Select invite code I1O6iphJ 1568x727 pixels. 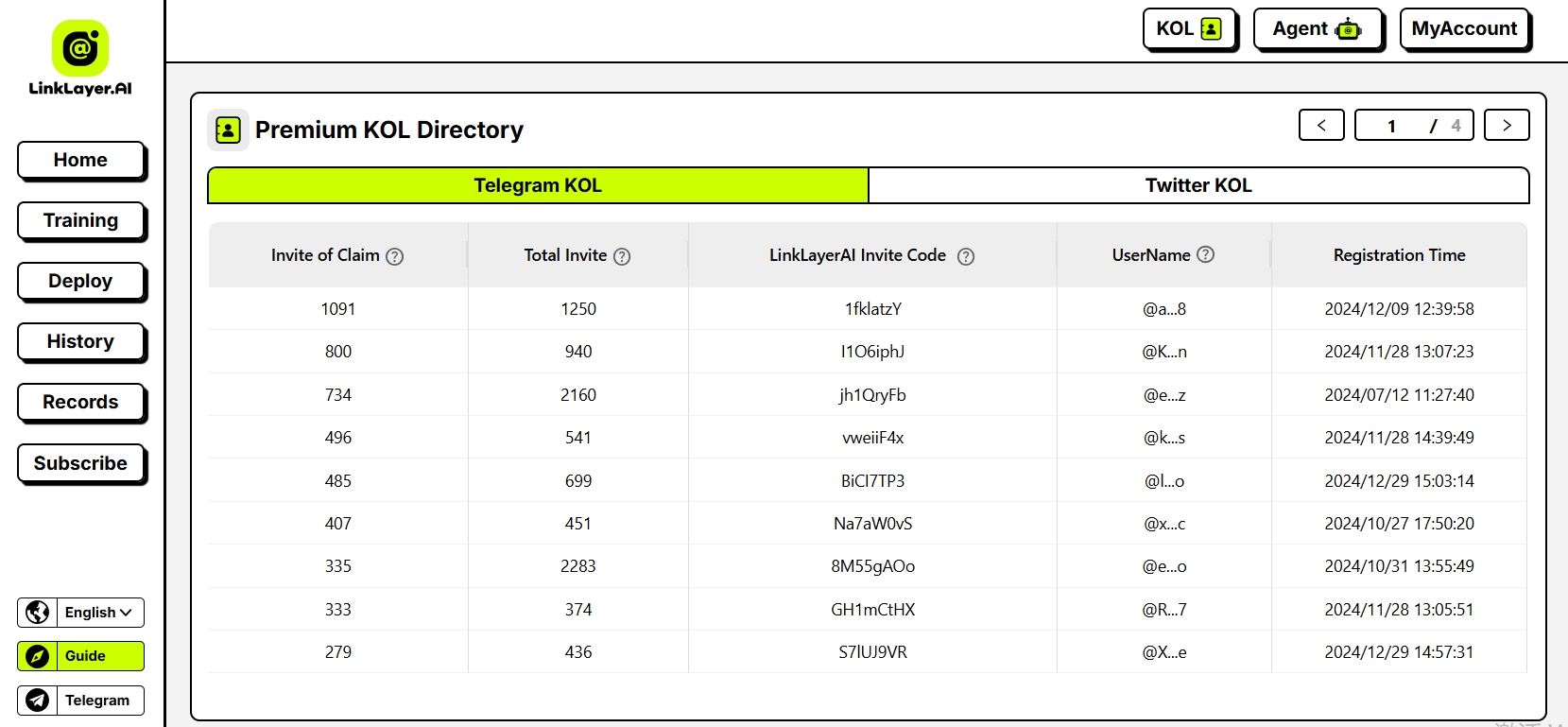click(873, 352)
